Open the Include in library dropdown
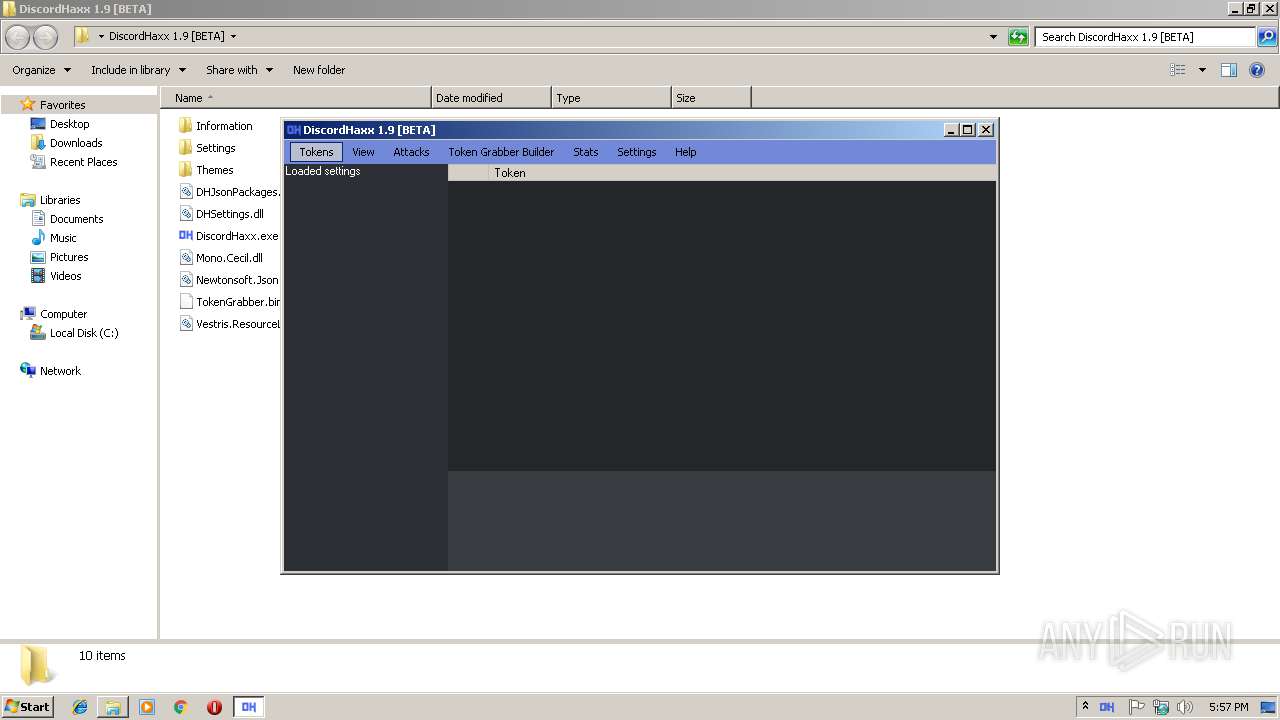This screenshot has height=720, width=1280. point(138,70)
